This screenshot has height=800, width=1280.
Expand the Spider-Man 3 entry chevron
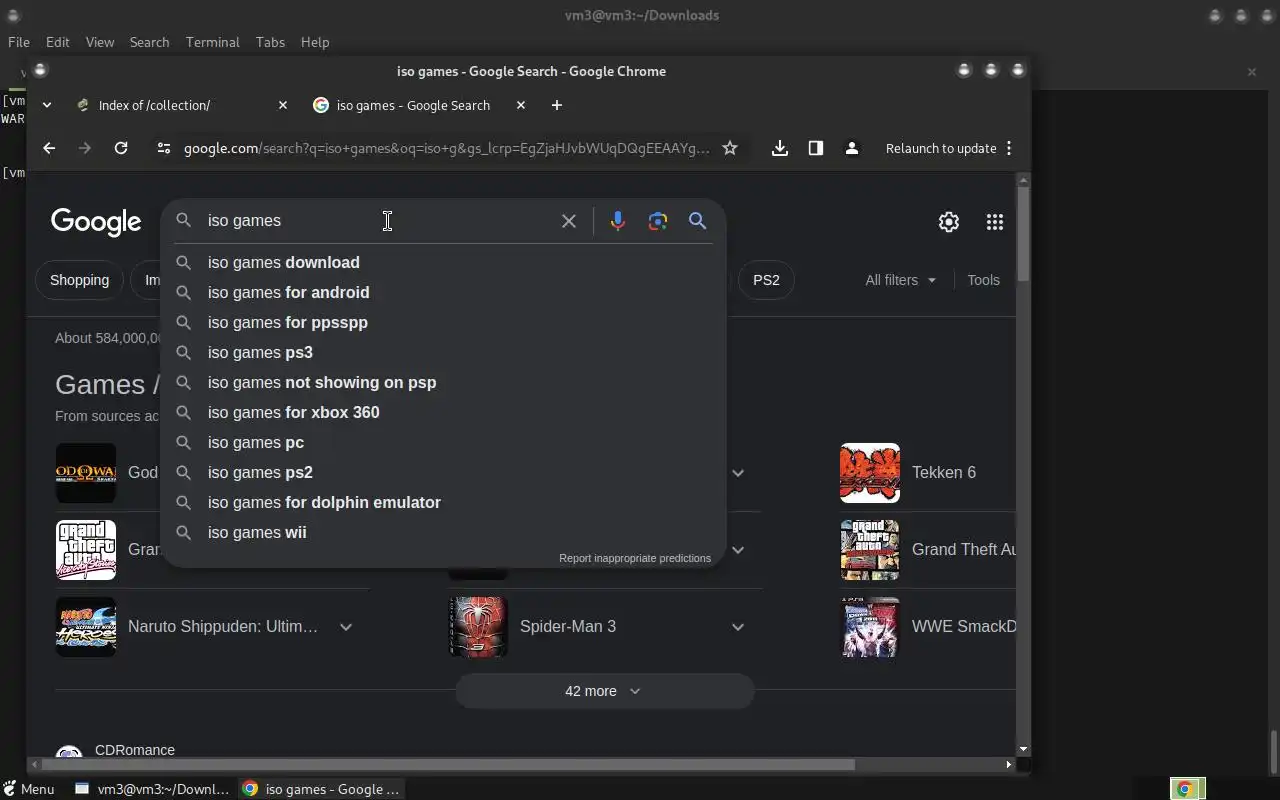738,627
